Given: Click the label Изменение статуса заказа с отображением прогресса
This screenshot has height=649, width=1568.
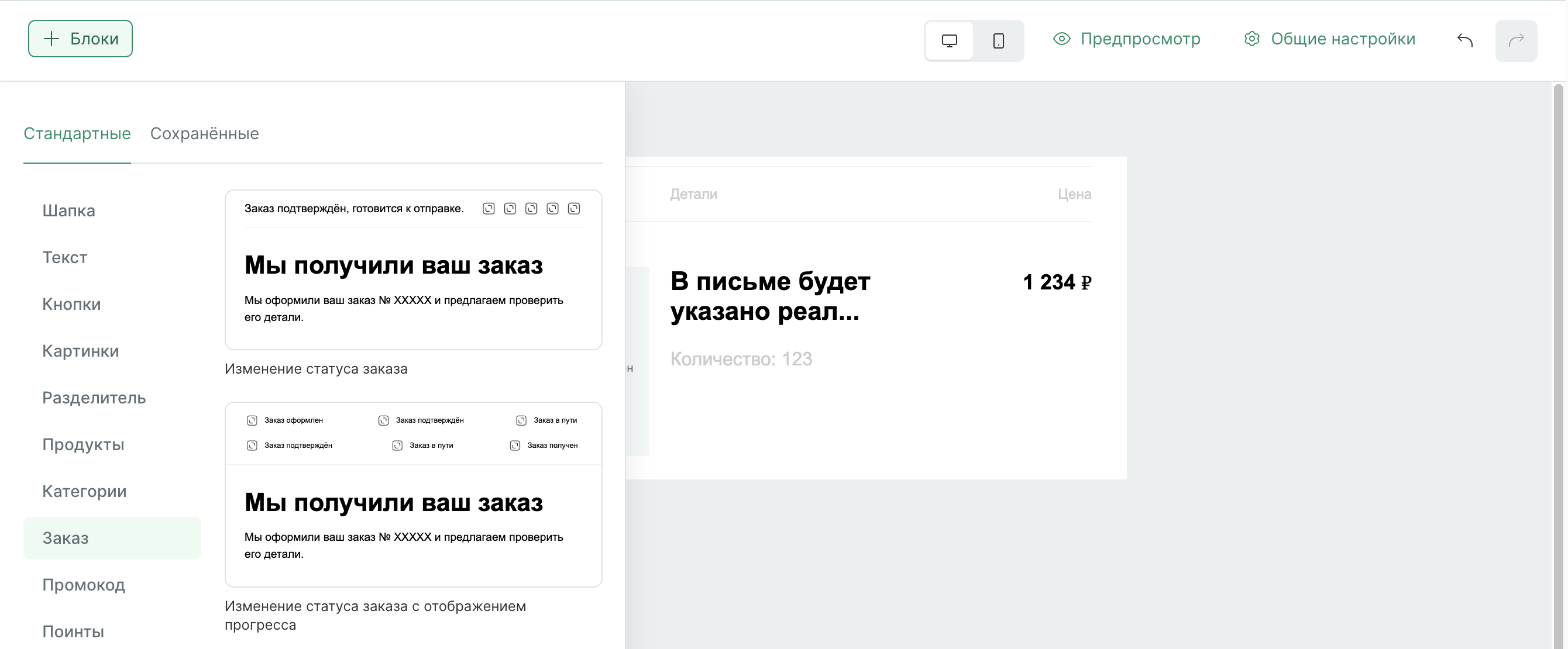Looking at the screenshot, I should point(375,616).
